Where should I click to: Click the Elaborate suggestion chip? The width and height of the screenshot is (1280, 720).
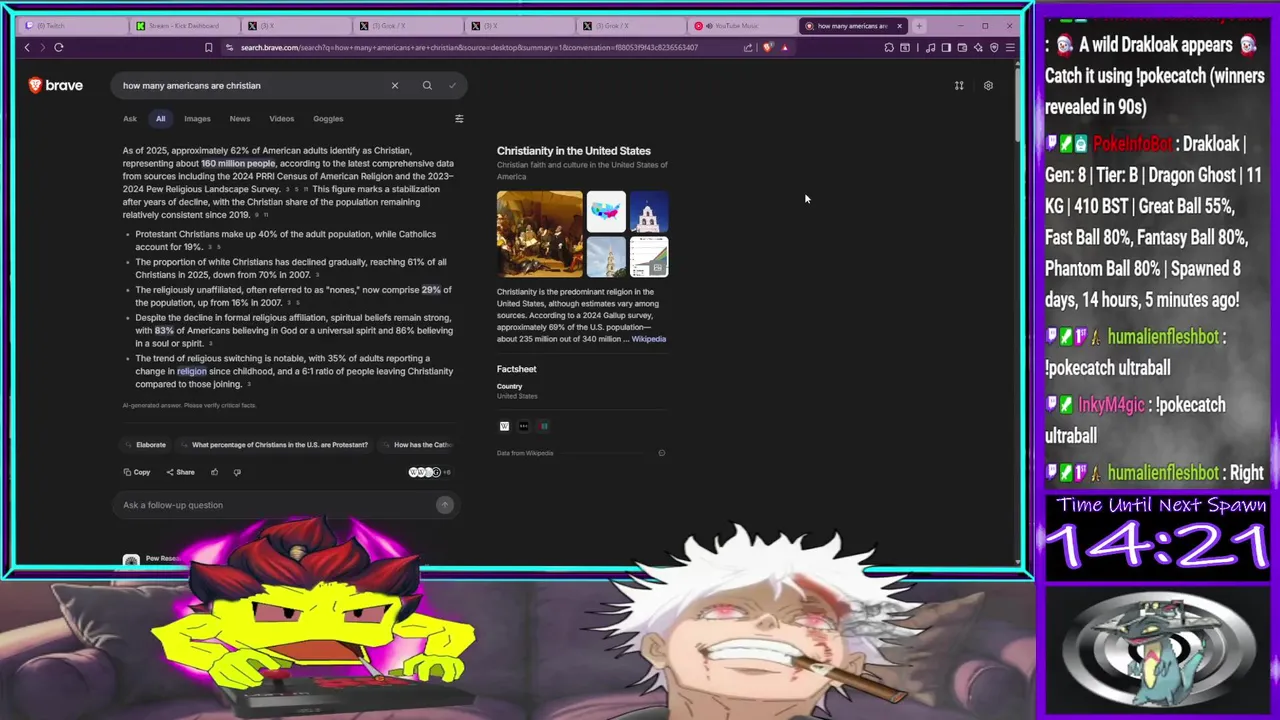coord(146,444)
